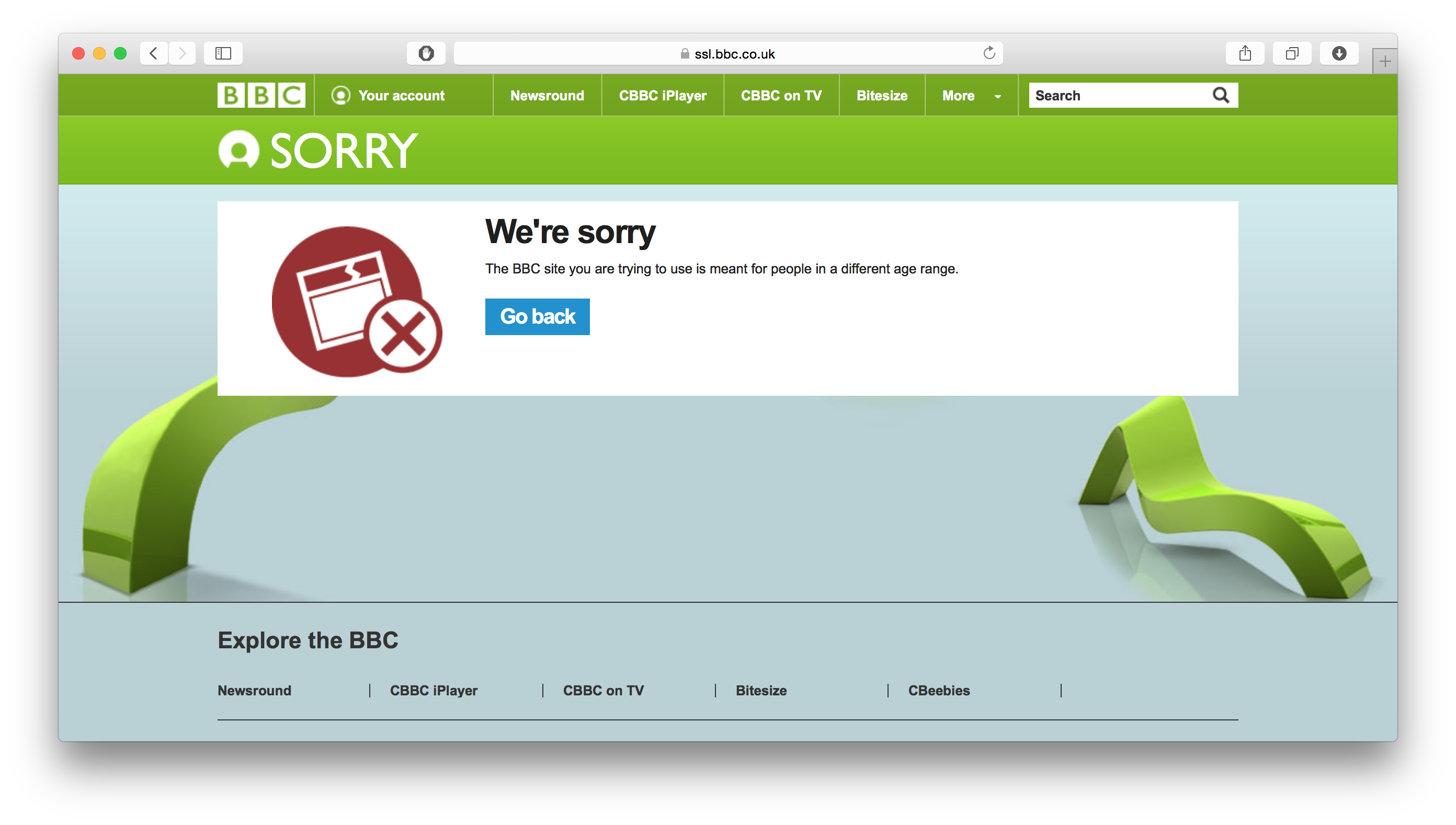
Task: Open the Bitesize footer link
Action: (x=761, y=690)
